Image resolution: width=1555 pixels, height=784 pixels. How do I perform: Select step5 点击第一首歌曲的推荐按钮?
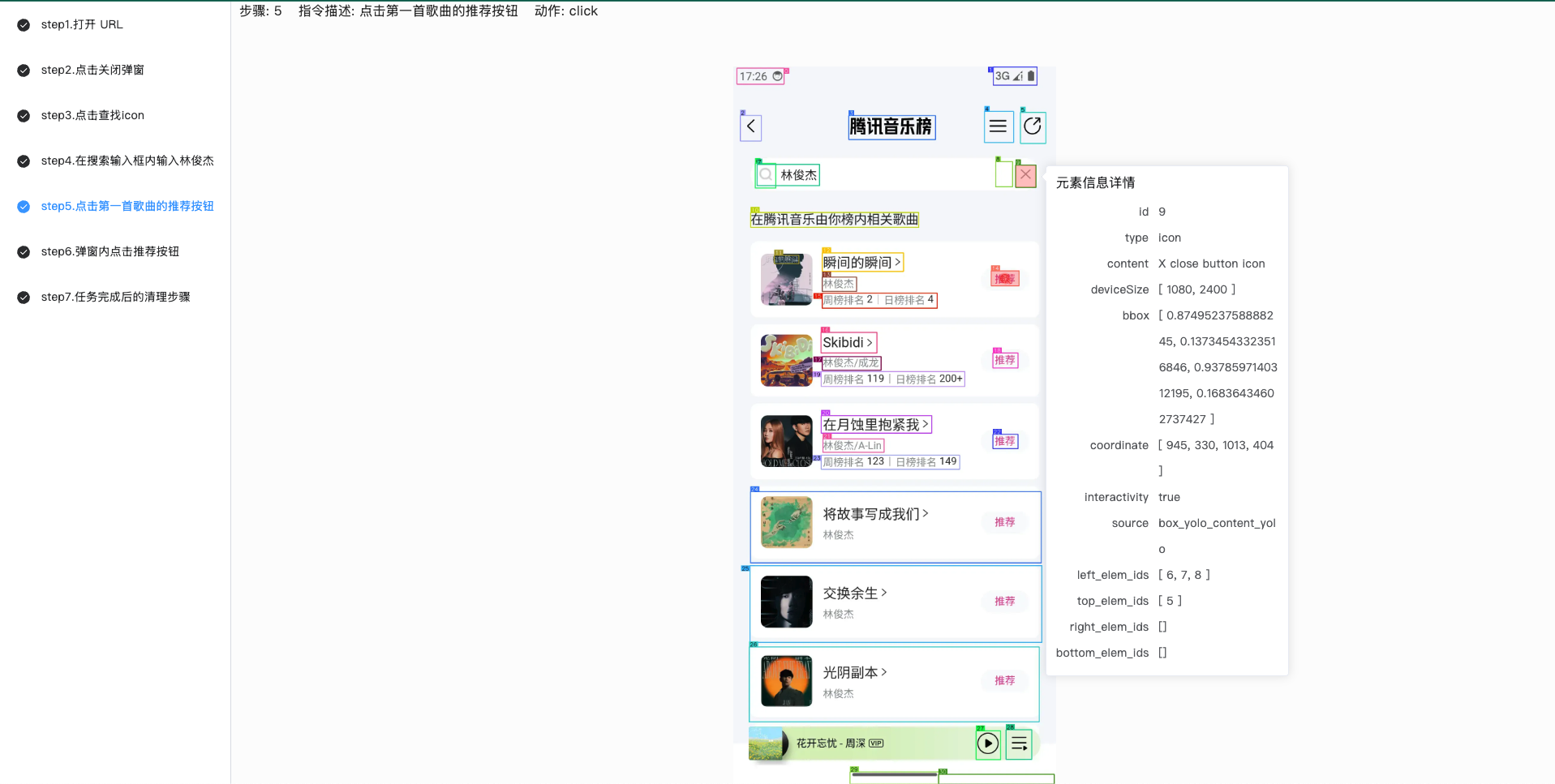coord(127,206)
